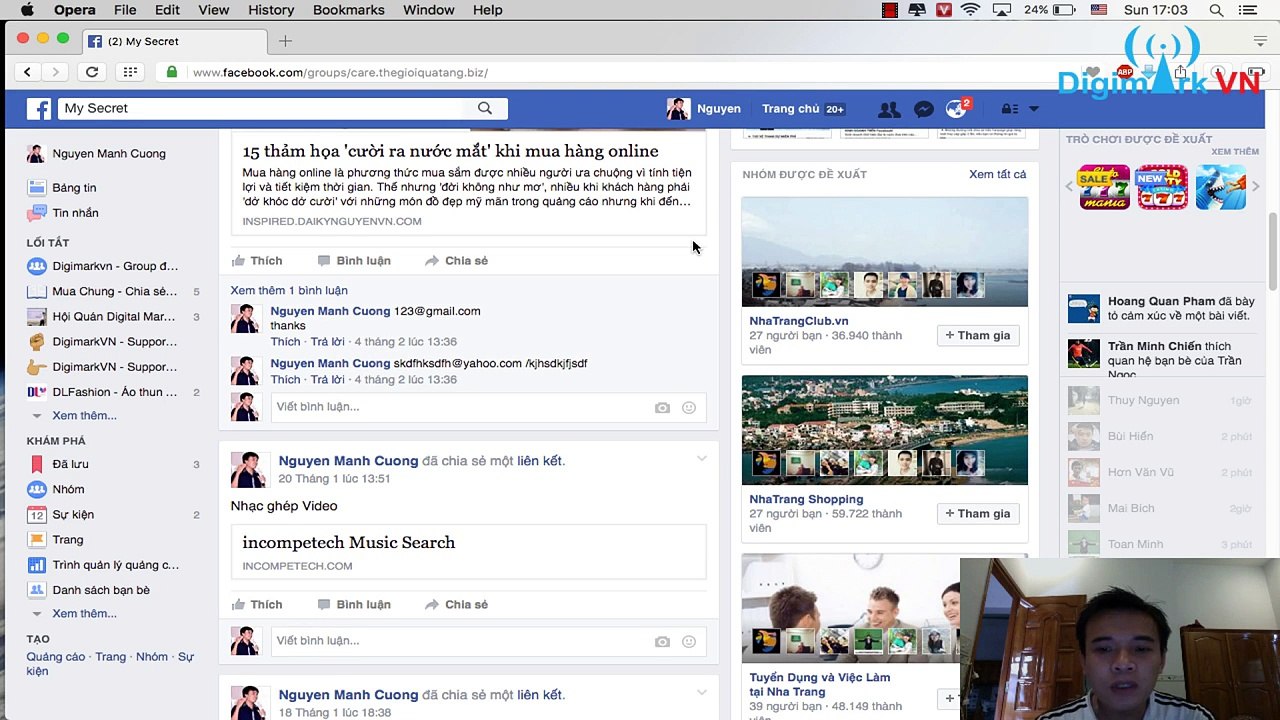Click Bình luận on the '15 thảm họa' post
The image size is (1280, 720).
tap(354, 261)
